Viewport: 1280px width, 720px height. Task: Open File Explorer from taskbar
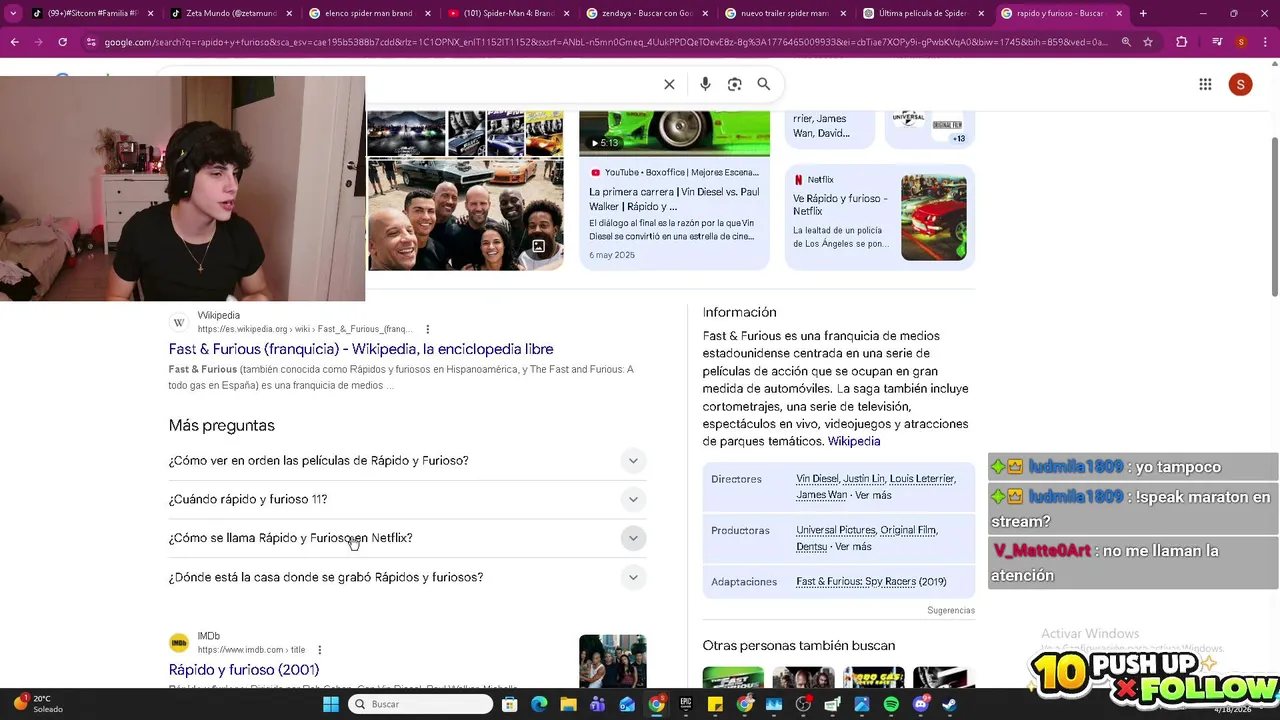[x=568, y=704]
